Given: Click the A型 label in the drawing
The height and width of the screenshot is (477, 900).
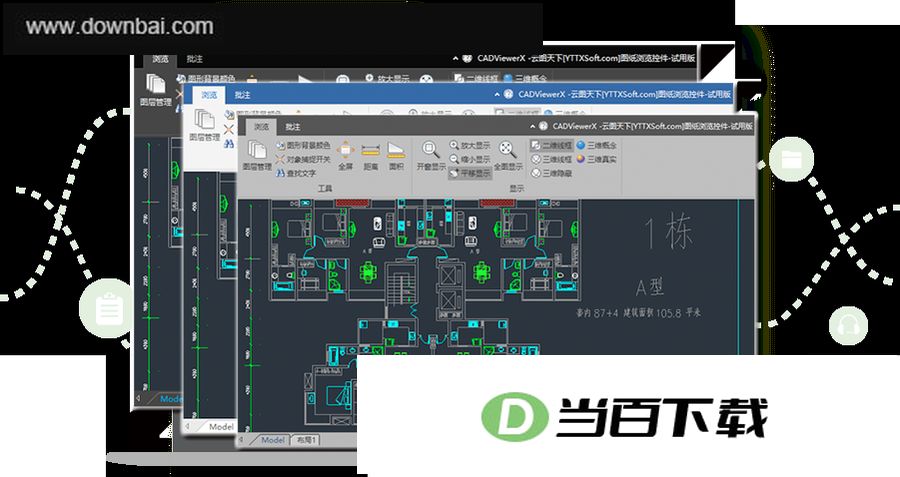Looking at the screenshot, I should [650, 286].
